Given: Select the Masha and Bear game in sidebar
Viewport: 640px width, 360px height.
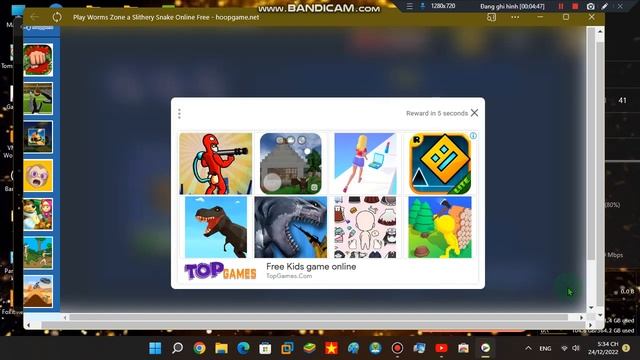Looking at the screenshot, I should [38, 214].
